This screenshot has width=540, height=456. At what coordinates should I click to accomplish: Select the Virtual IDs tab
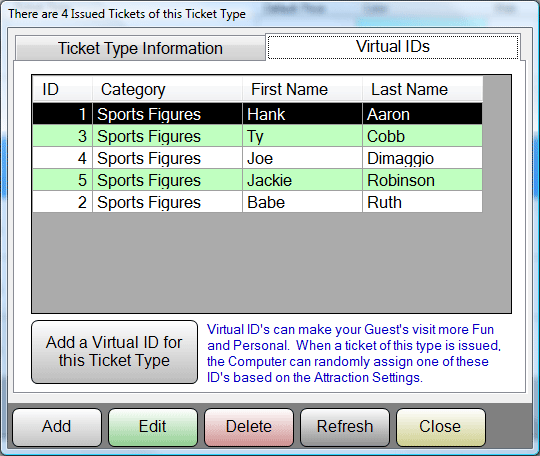point(393,46)
